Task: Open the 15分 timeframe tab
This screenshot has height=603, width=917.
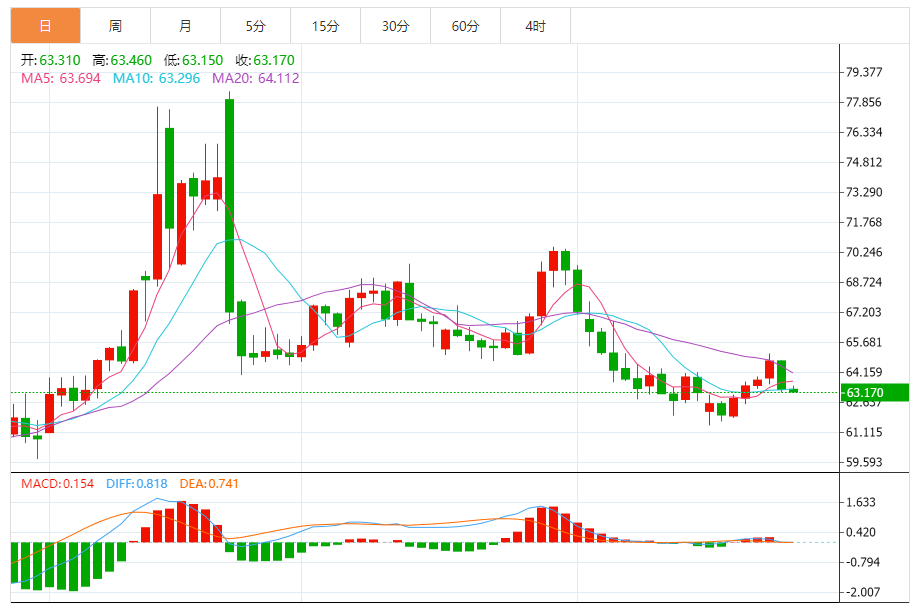Action: coord(326,26)
